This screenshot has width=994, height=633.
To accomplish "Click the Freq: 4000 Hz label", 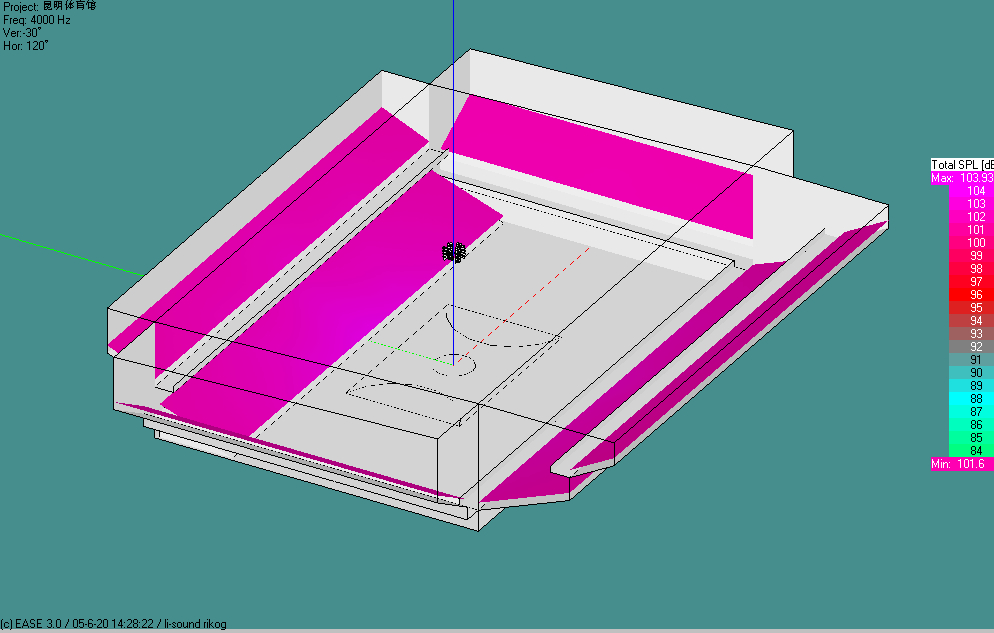I will 37,20.
